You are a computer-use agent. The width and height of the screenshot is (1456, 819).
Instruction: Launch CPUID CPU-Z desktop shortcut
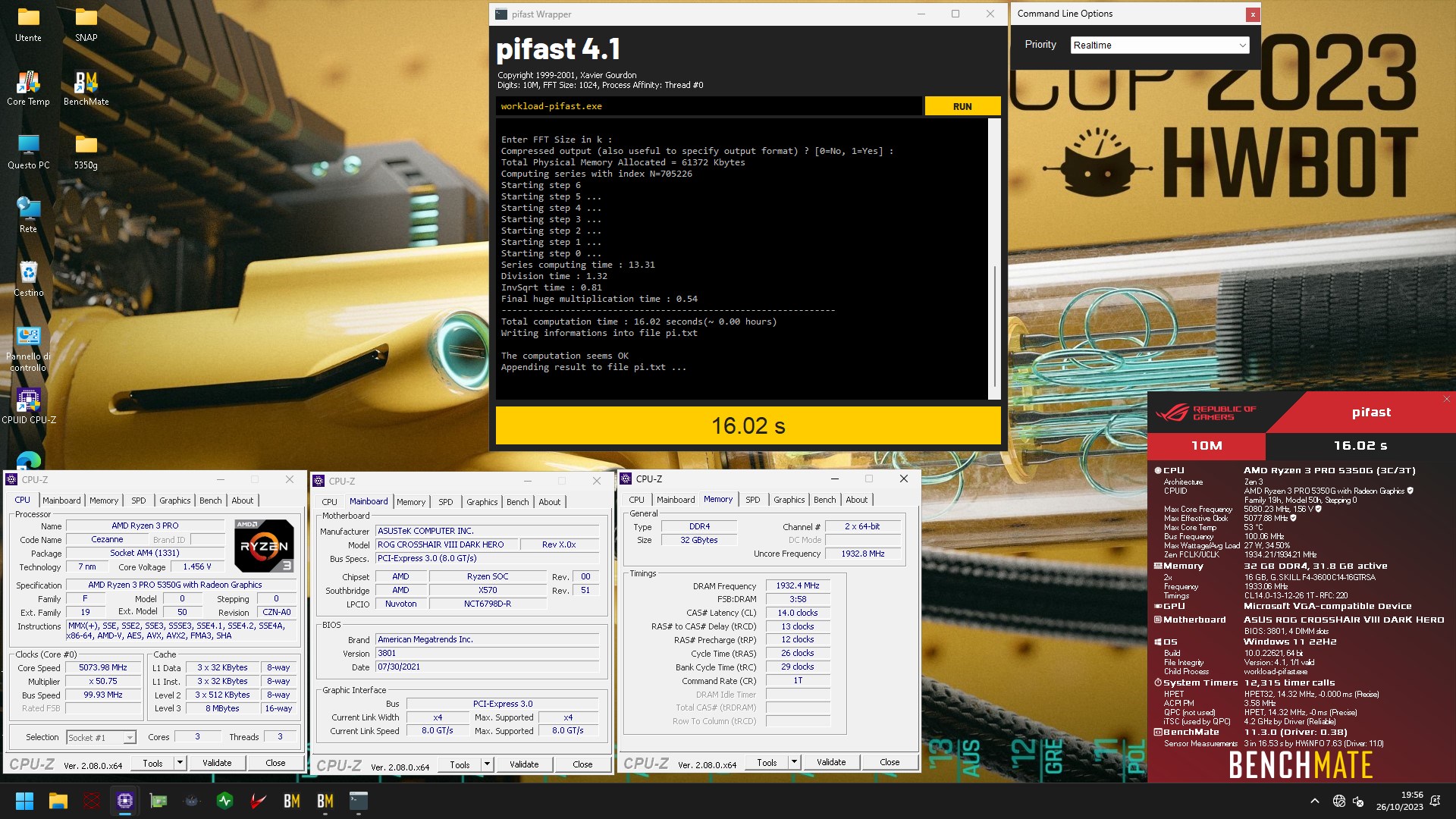[x=28, y=406]
